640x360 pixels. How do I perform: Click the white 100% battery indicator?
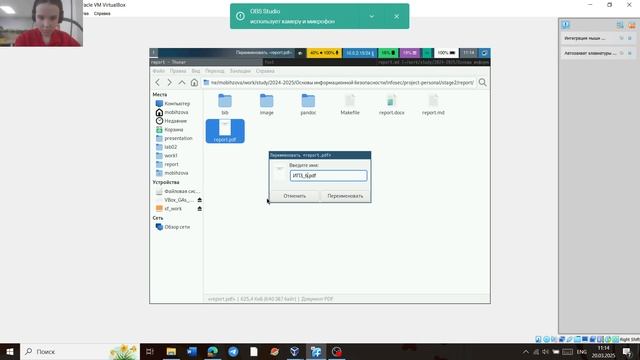click(x=446, y=53)
